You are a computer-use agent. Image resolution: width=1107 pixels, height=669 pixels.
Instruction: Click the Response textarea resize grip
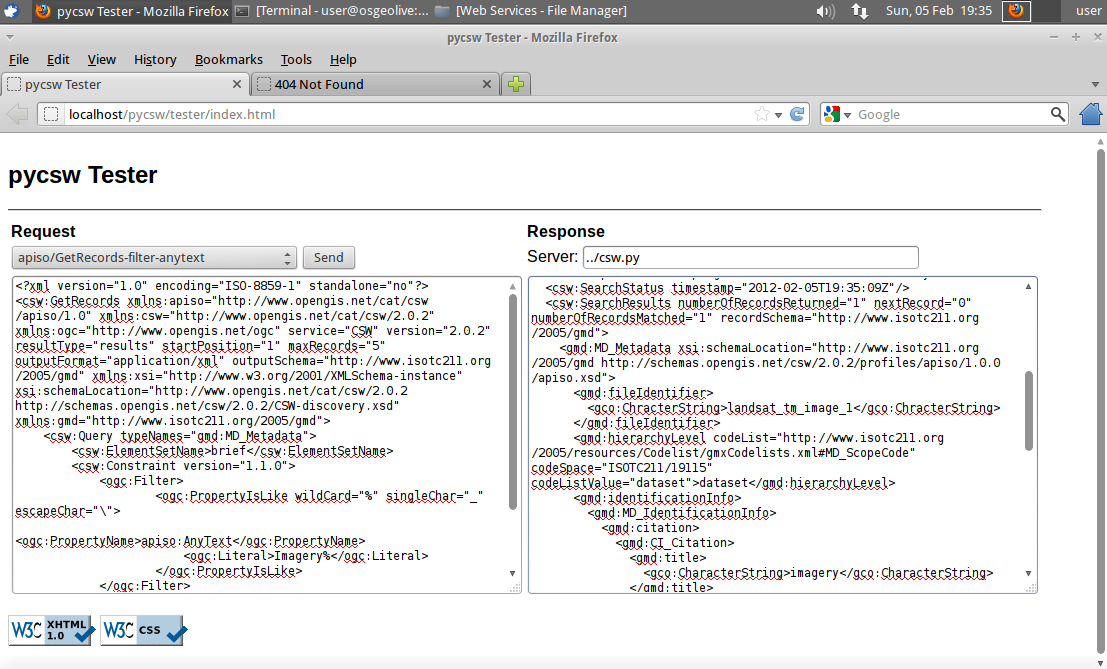pos(1031,587)
